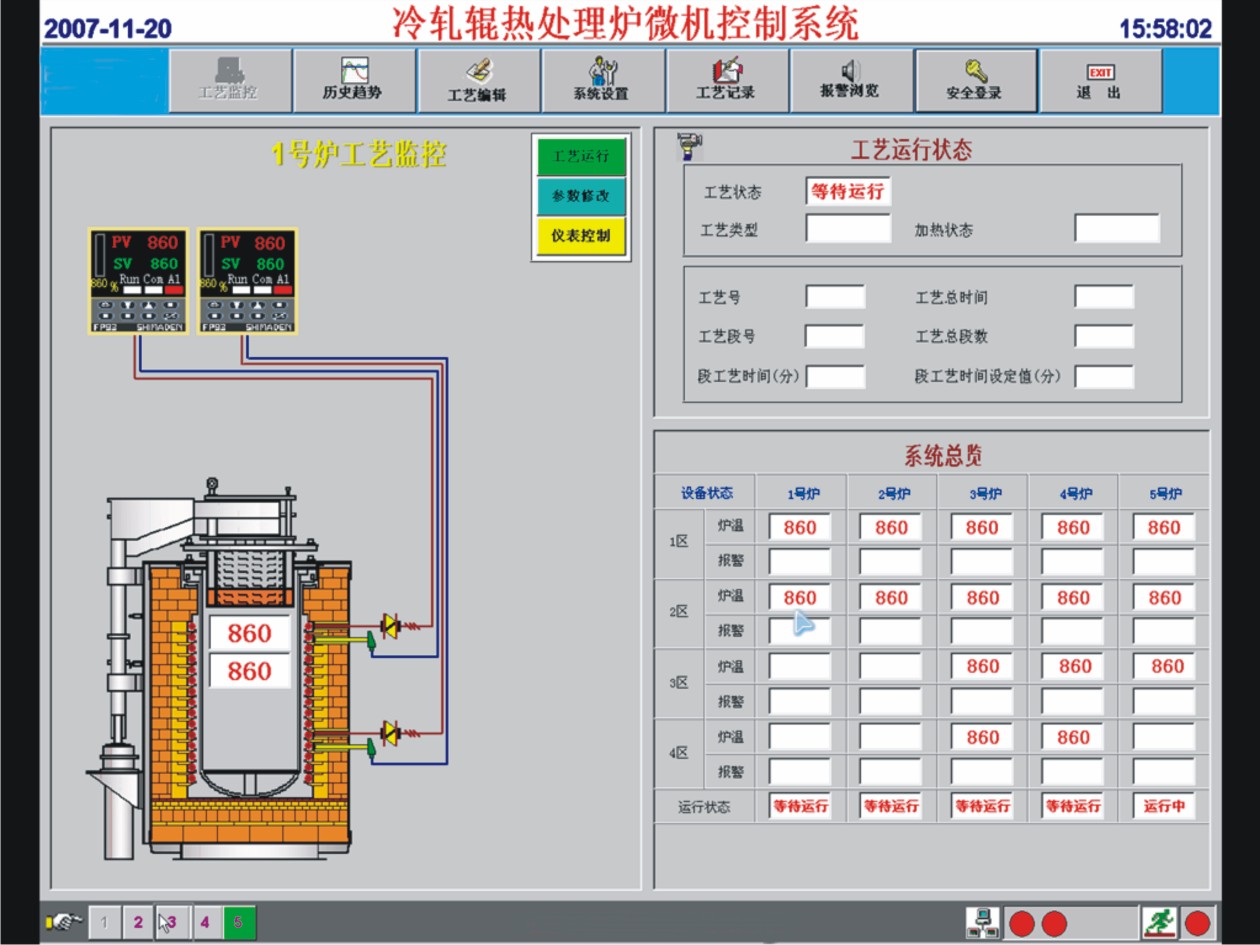This screenshot has width=1260, height=945.
Task: Click the network computers icon in bottom bar
Action: click(x=983, y=922)
